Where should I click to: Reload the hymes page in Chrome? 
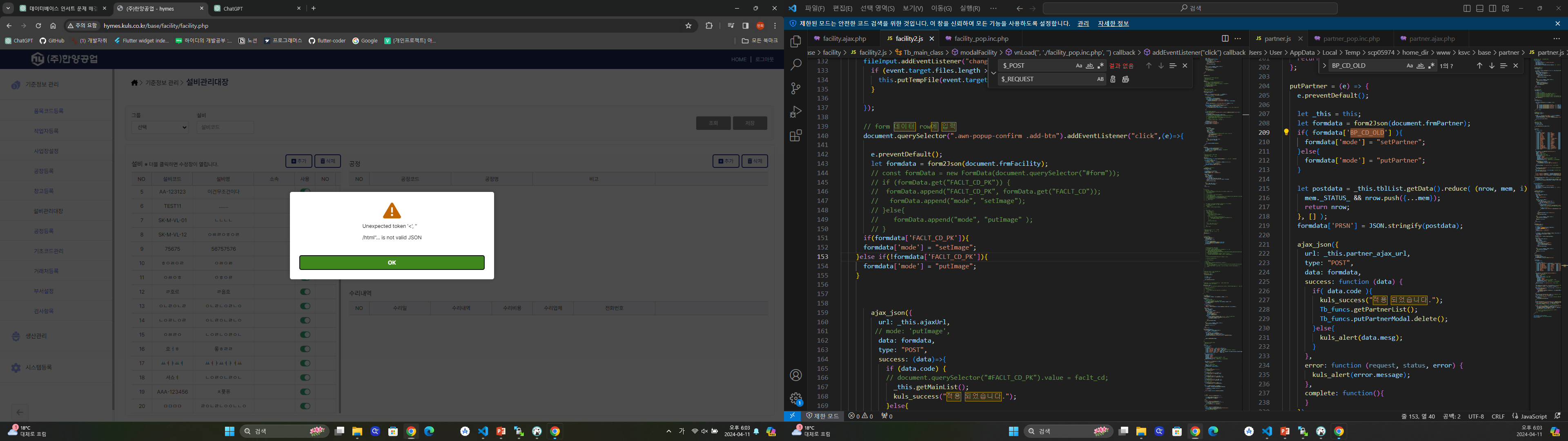38,26
